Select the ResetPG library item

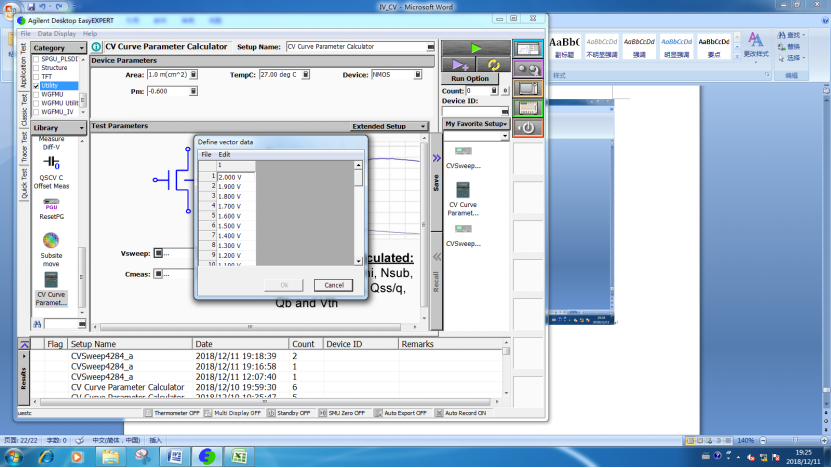[51, 209]
